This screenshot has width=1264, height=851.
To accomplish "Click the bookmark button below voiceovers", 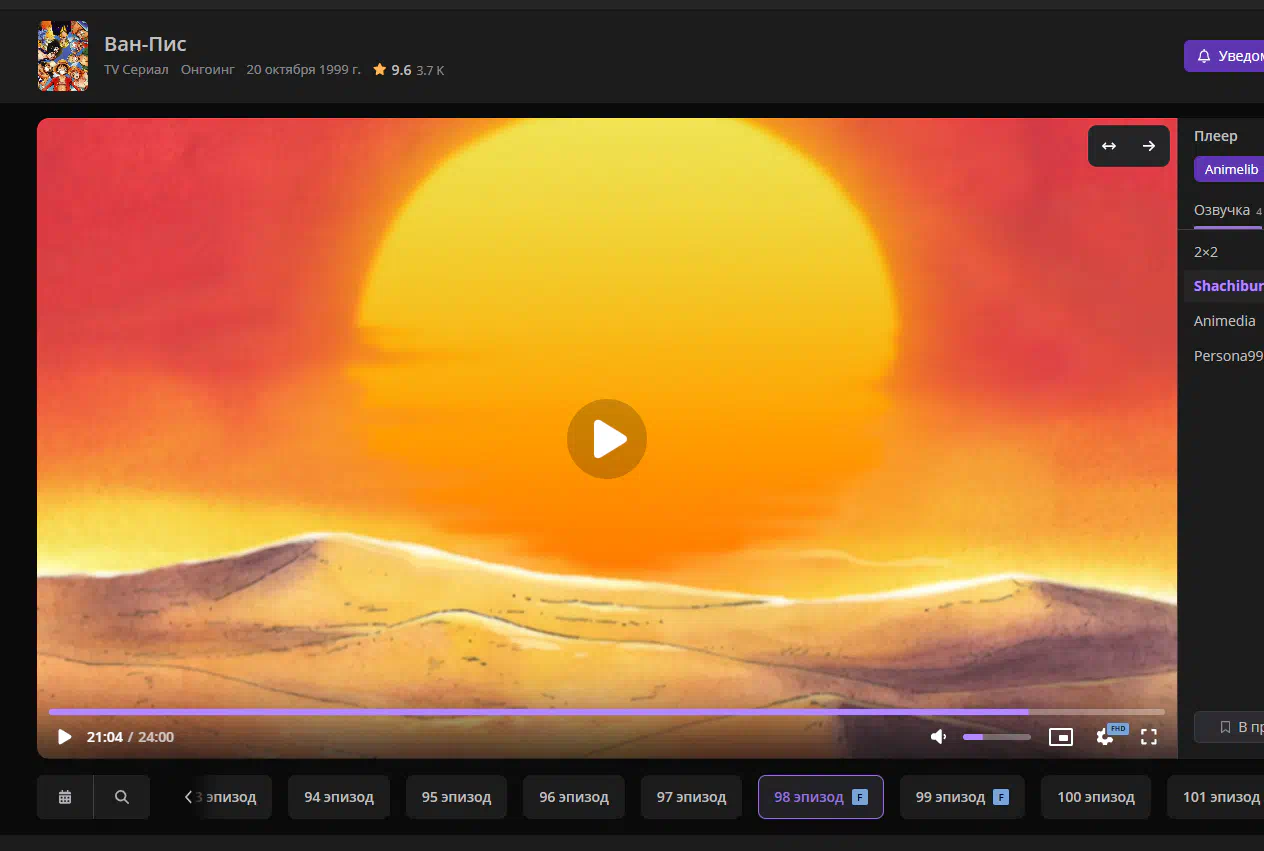I will (x=1229, y=727).
